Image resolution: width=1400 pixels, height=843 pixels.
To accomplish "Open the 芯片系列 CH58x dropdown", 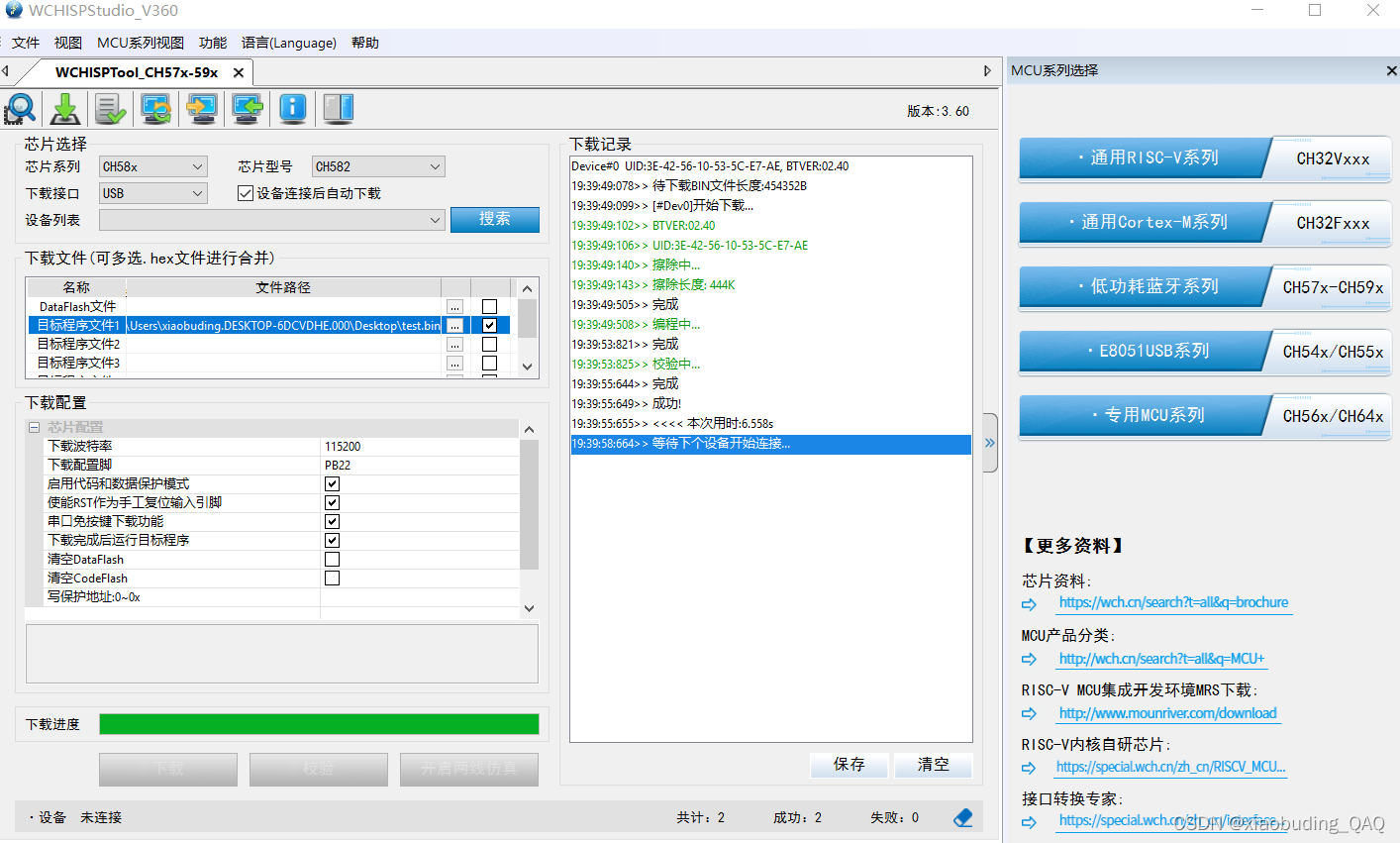I will [x=153, y=166].
